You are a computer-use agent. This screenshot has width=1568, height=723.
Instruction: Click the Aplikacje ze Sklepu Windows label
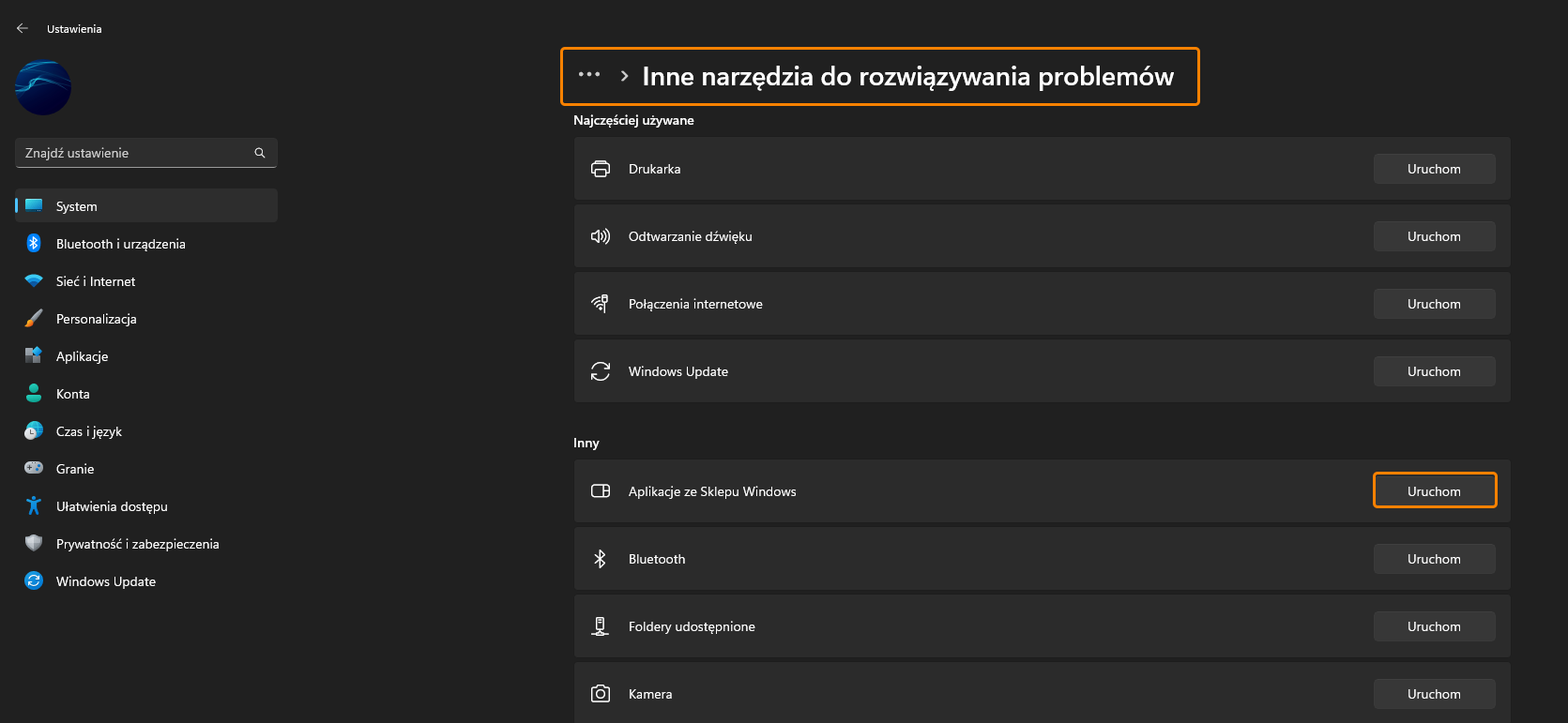click(x=712, y=491)
